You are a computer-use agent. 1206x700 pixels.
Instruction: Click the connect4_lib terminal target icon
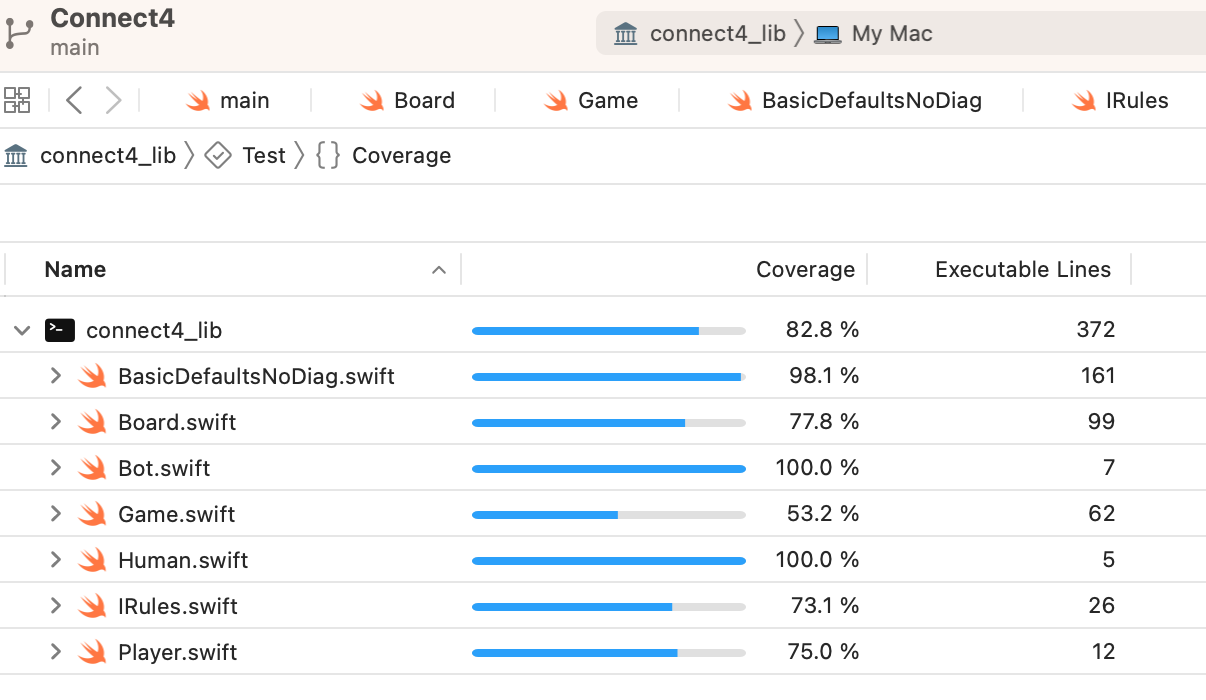click(x=60, y=330)
